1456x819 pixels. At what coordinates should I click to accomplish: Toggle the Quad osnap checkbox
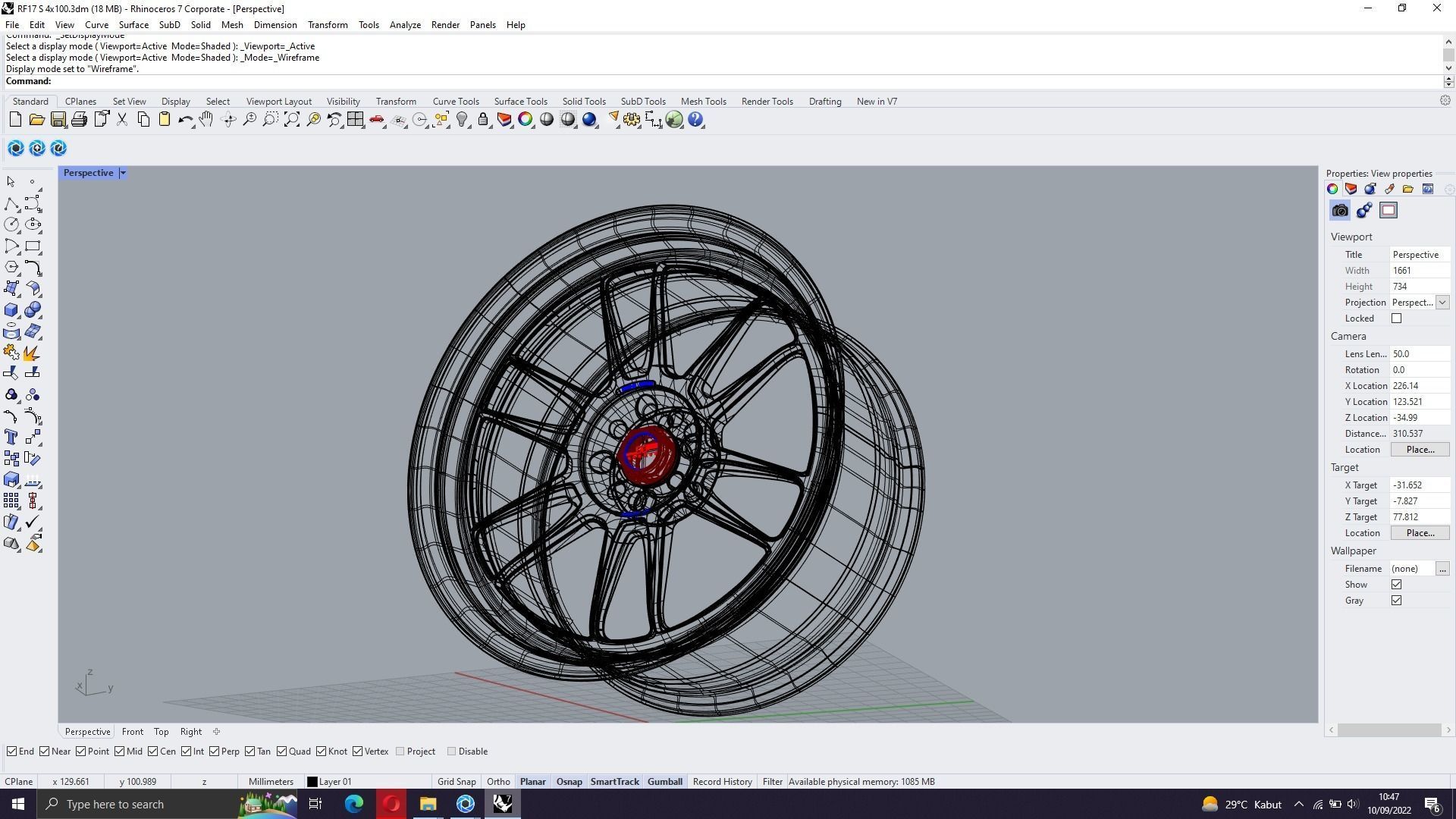coord(282,752)
